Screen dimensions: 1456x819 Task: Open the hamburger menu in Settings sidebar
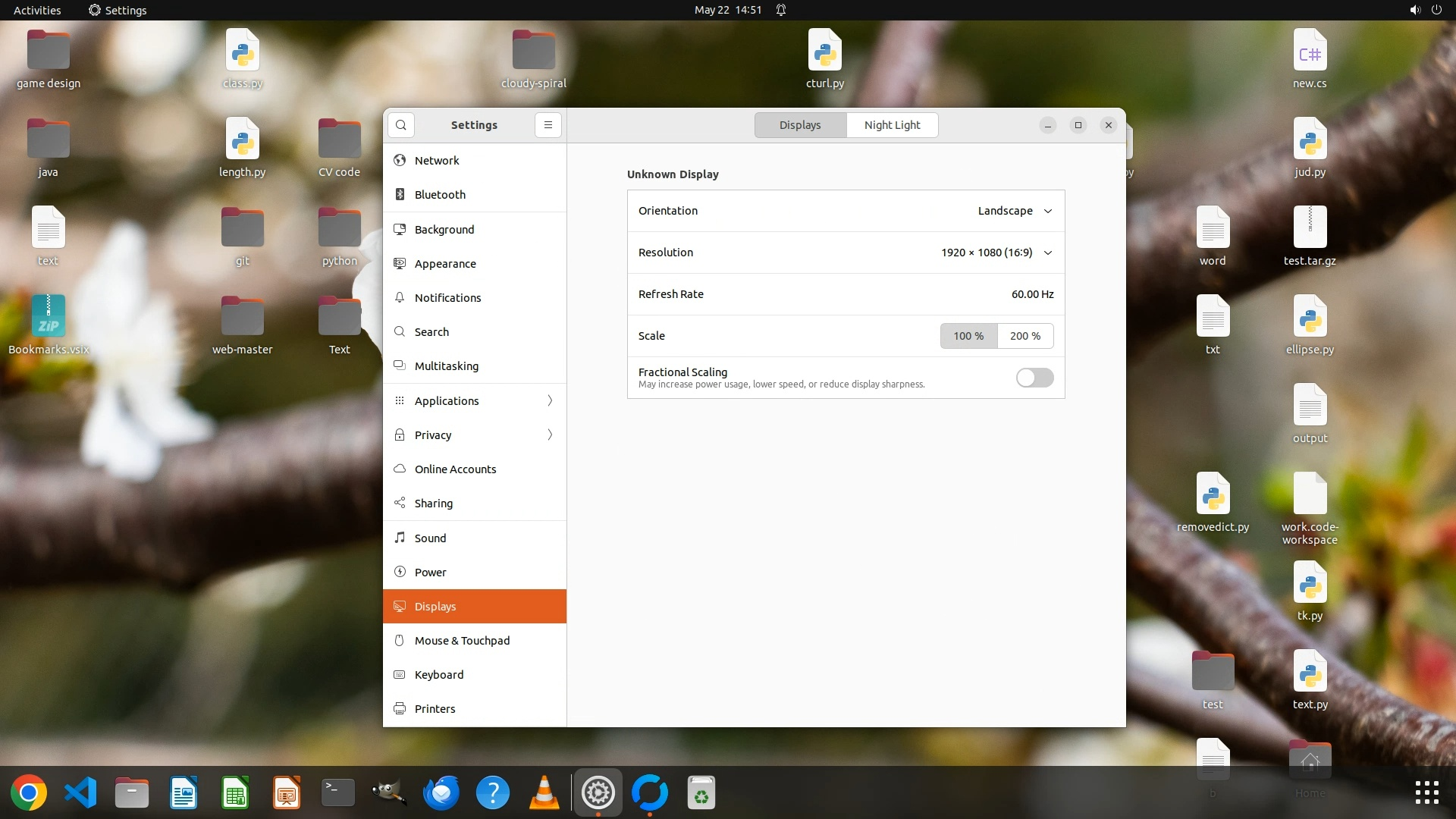[x=548, y=125]
